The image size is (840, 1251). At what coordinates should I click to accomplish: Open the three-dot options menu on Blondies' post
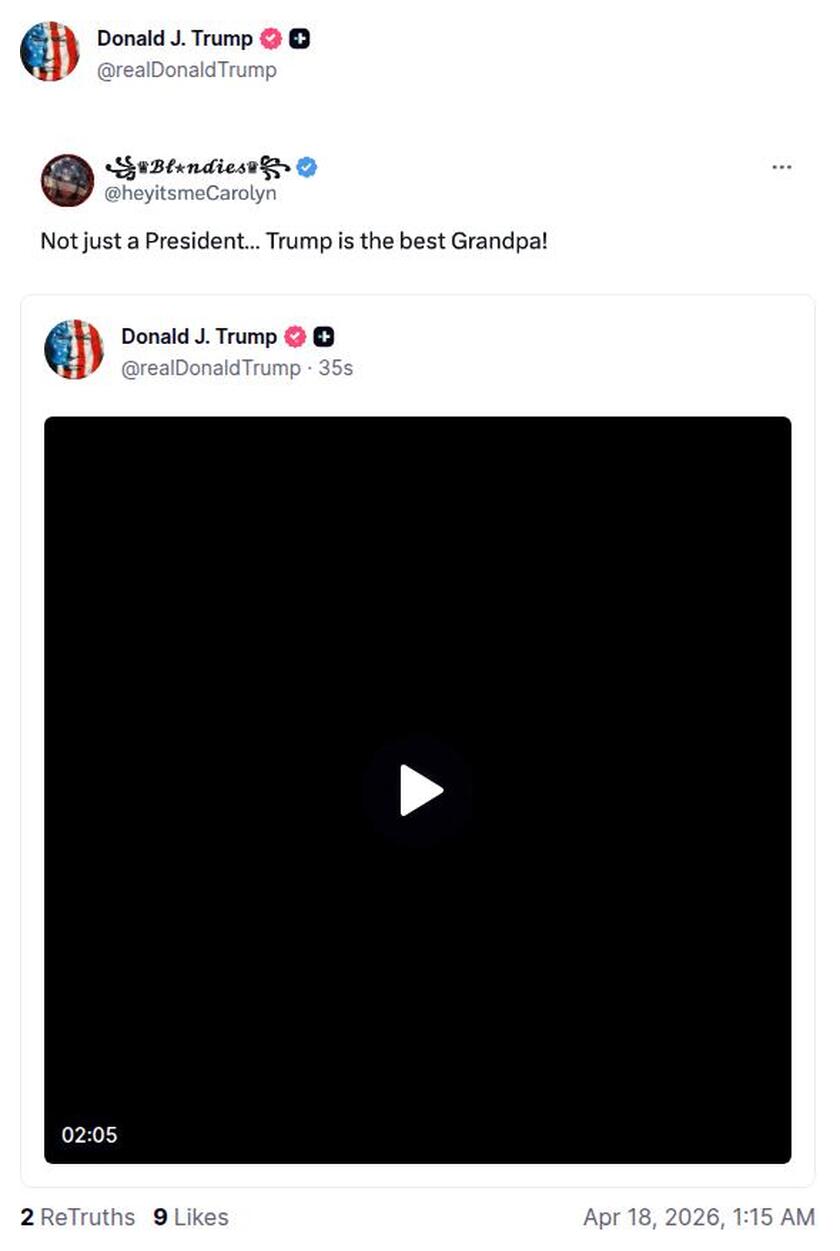[781, 168]
